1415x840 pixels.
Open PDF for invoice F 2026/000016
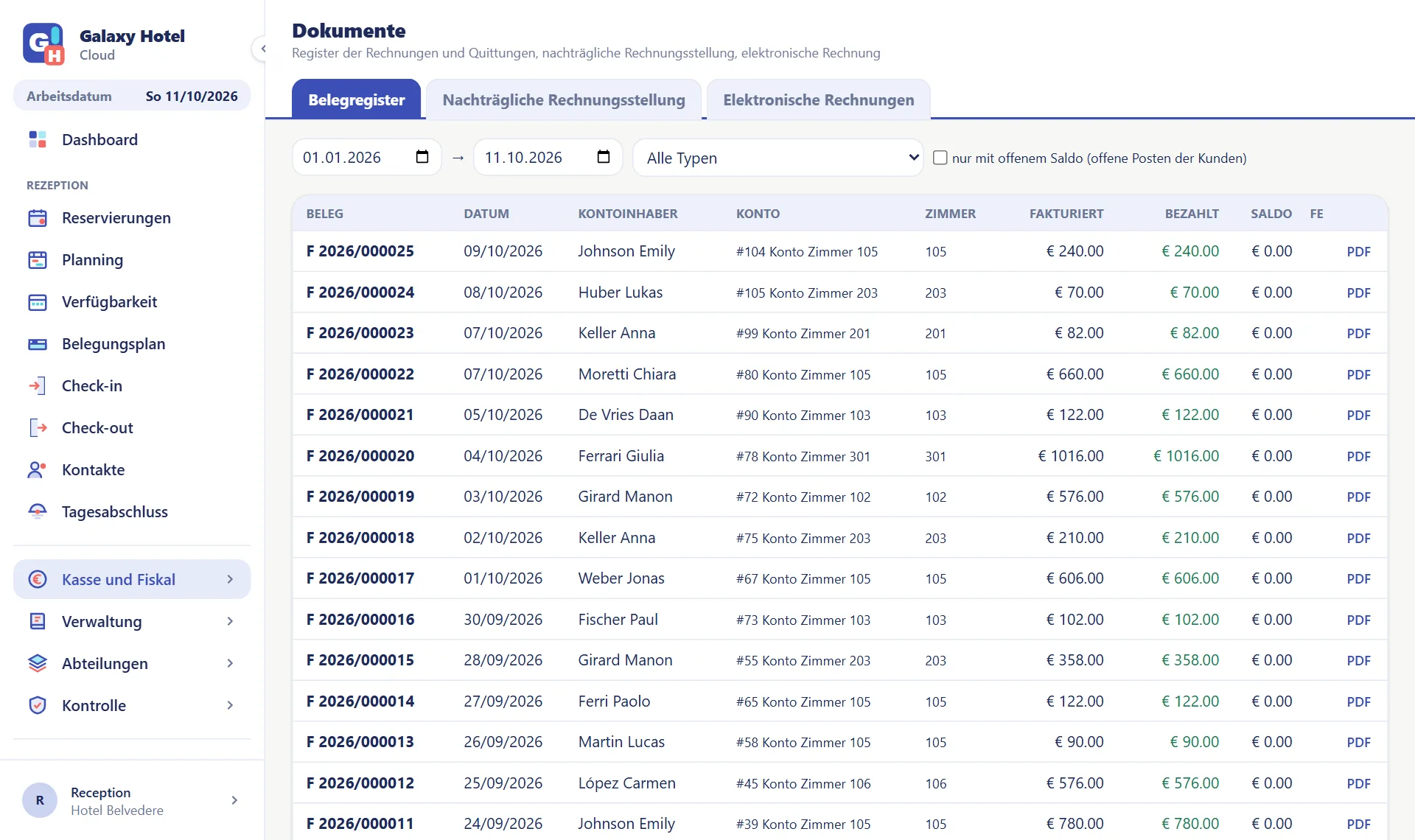click(1358, 620)
